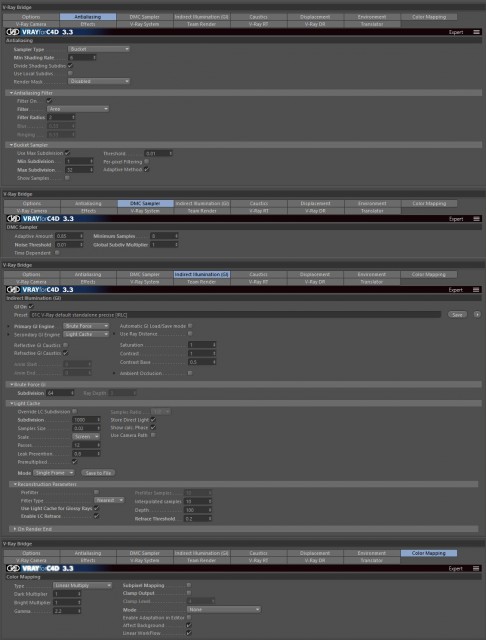Enable the Ambient Occlusion checkbox
The height and width of the screenshot is (640, 486).
(x=190, y=373)
